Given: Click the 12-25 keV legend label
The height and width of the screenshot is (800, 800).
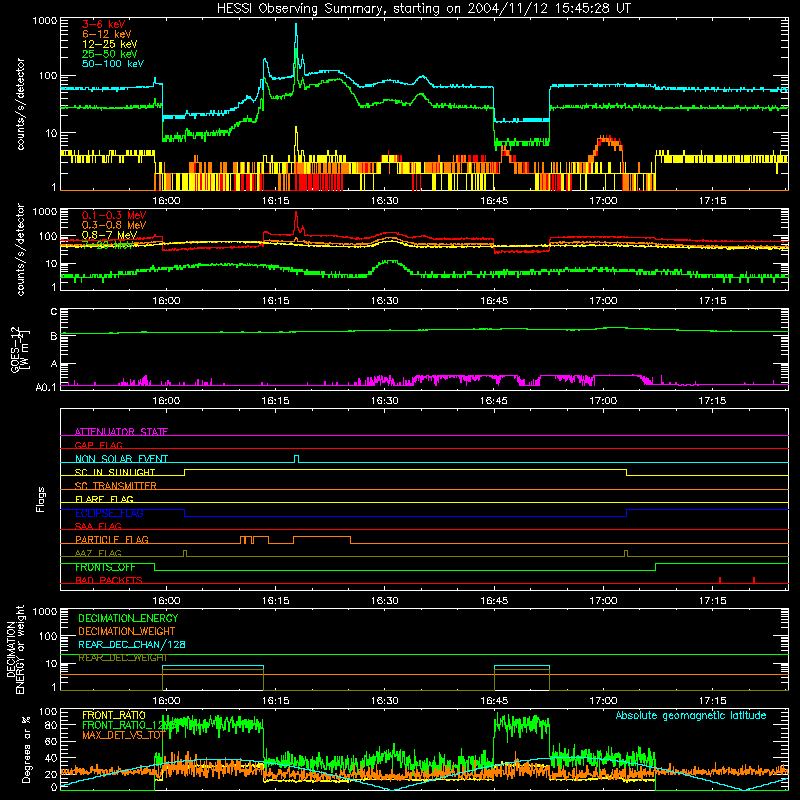Looking at the screenshot, I should click(x=110, y=44).
